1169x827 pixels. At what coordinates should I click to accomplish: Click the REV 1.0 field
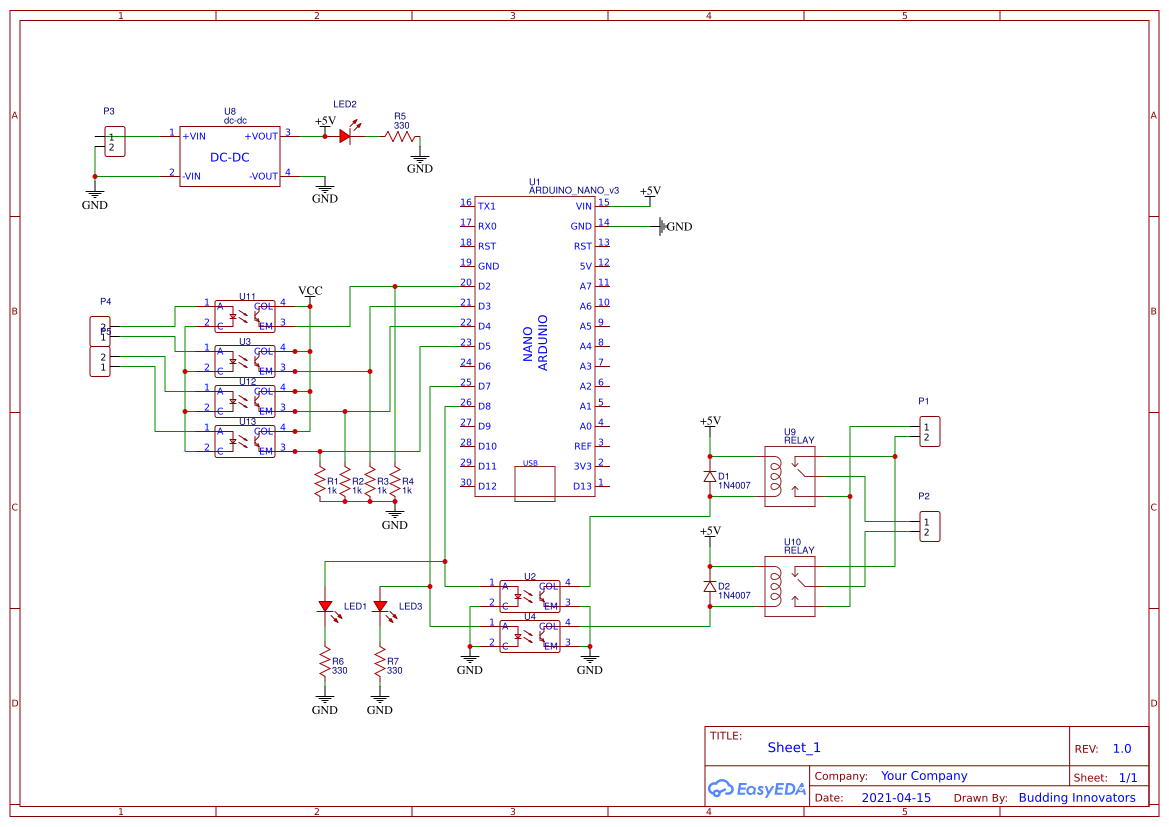coord(1119,748)
